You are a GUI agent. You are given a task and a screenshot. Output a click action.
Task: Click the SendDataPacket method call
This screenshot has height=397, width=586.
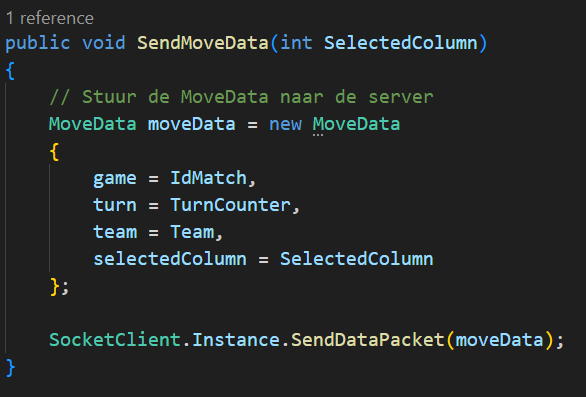click(368, 340)
